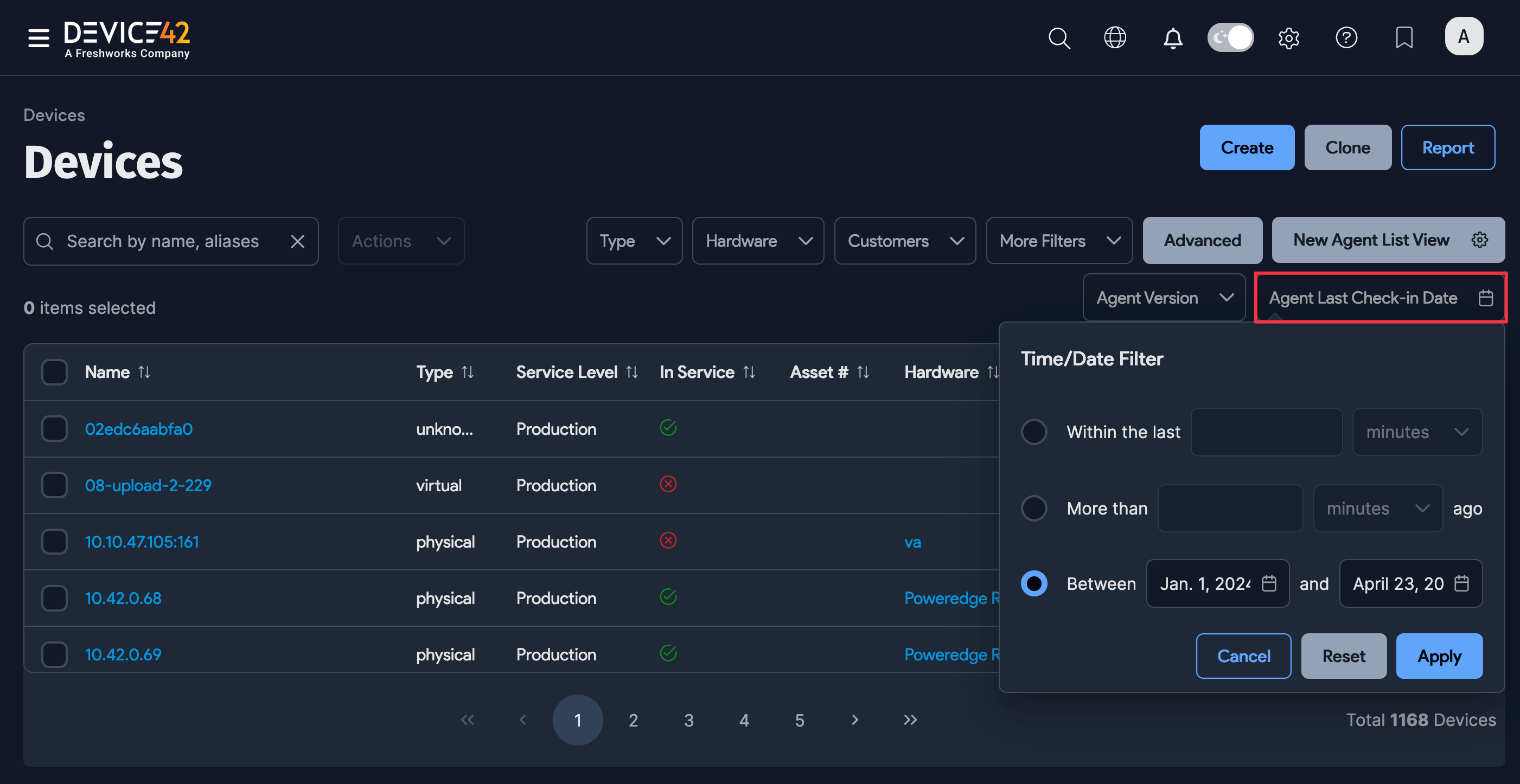Select the 'Within the last' radio option
1520x784 pixels.
[1034, 432]
